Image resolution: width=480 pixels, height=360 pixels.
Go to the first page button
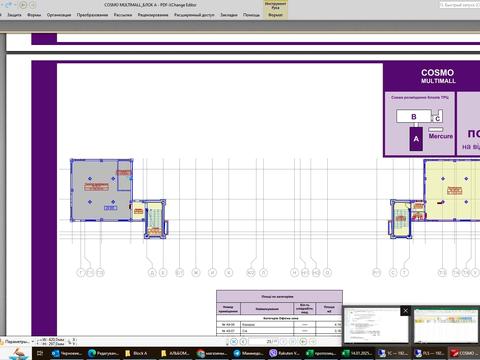[x=234, y=342]
